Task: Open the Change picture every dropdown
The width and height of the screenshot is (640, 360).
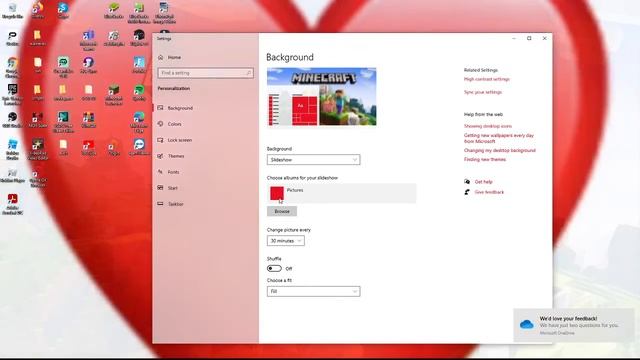Action: (286, 241)
